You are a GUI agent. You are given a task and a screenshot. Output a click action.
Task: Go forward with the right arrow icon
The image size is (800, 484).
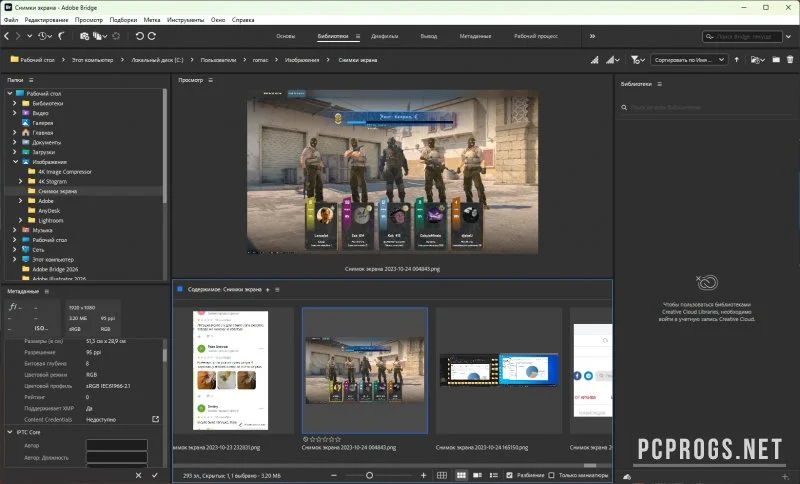(x=18, y=36)
